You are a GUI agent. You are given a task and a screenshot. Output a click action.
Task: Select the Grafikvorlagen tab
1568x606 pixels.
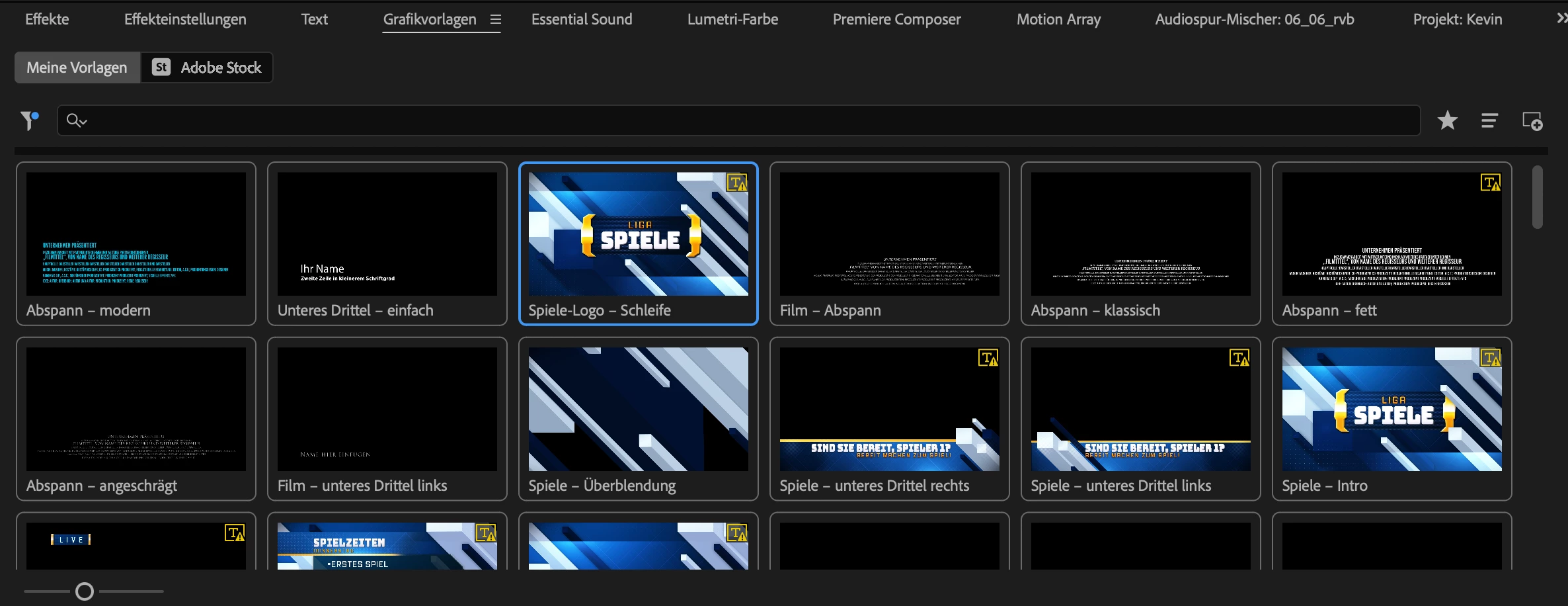[x=430, y=19]
